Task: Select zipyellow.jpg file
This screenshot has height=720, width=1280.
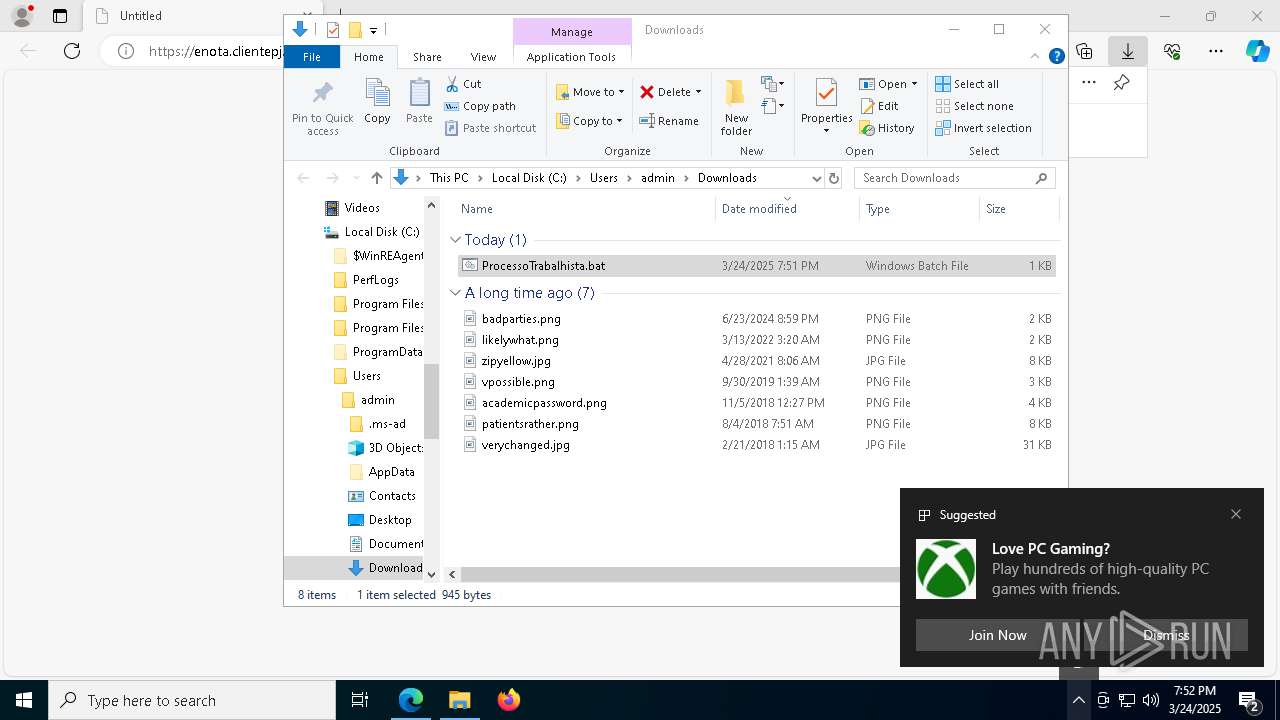Action: tap(757, 361)
